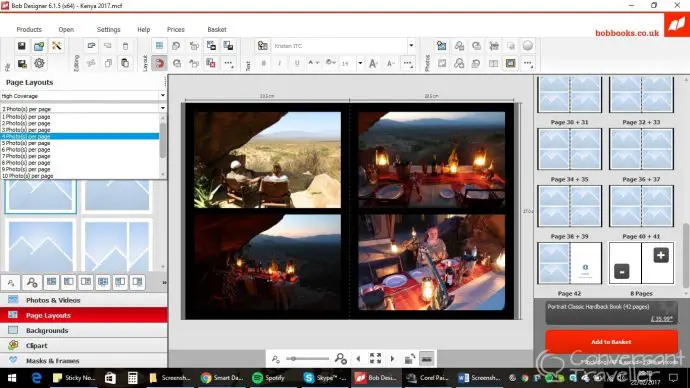Click the increase font size icon

click(x=373, y=63)
